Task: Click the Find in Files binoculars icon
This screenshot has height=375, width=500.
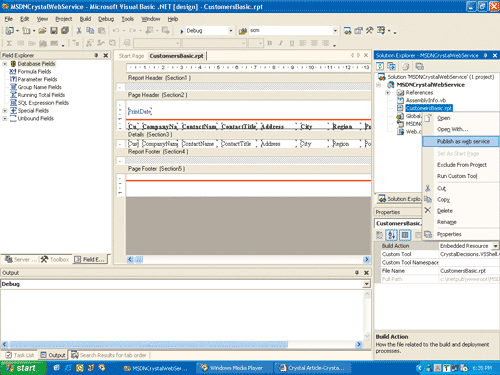Action: point(243,31)
